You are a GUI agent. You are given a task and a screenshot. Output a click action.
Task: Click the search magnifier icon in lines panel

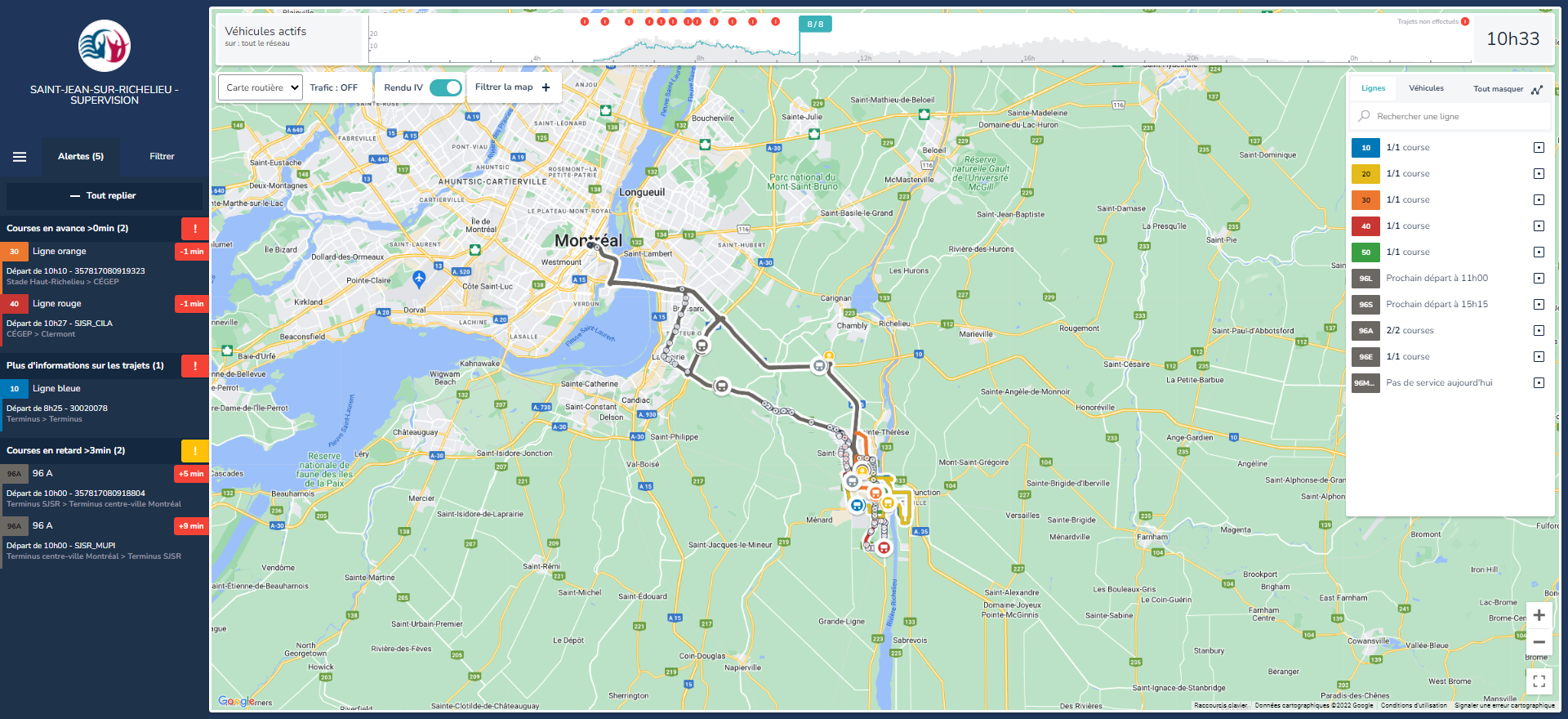1364,116
